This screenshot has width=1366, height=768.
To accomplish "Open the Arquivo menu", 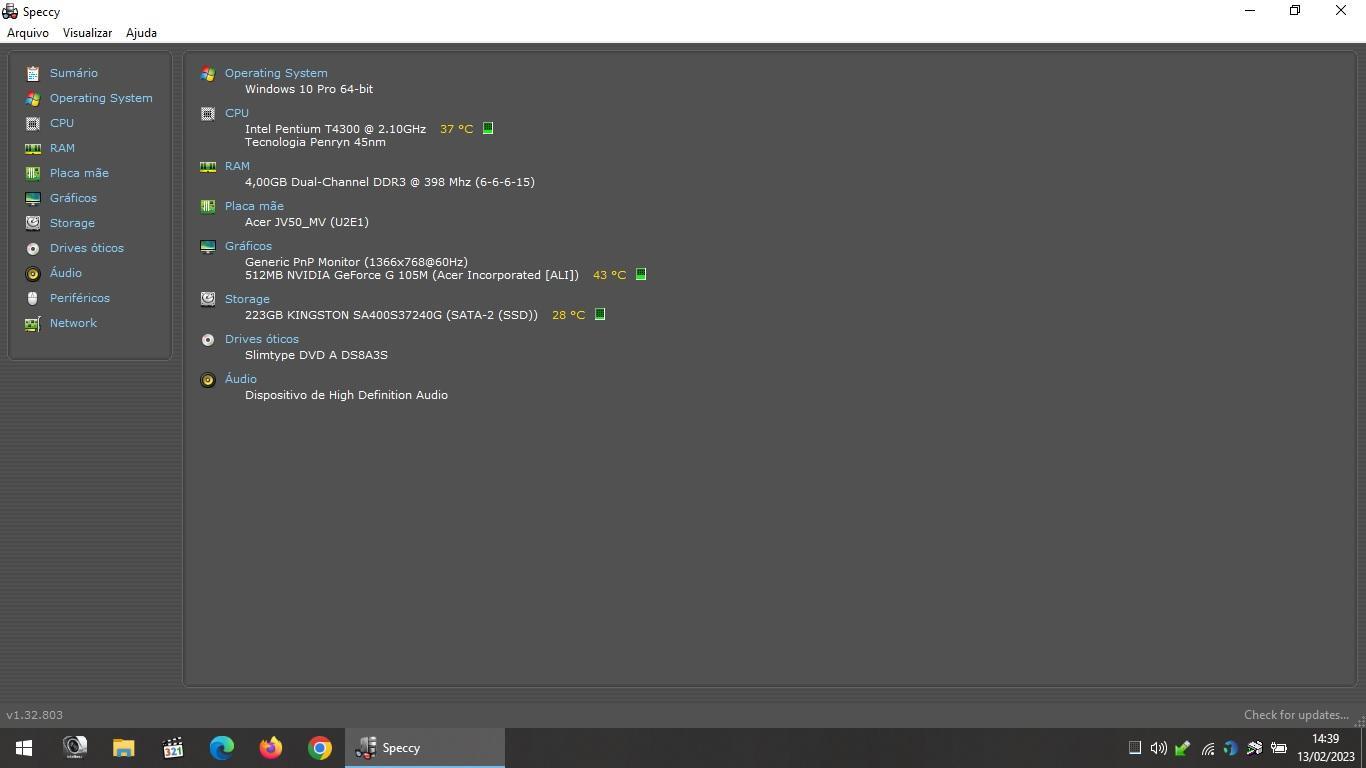I will [28, 33].
